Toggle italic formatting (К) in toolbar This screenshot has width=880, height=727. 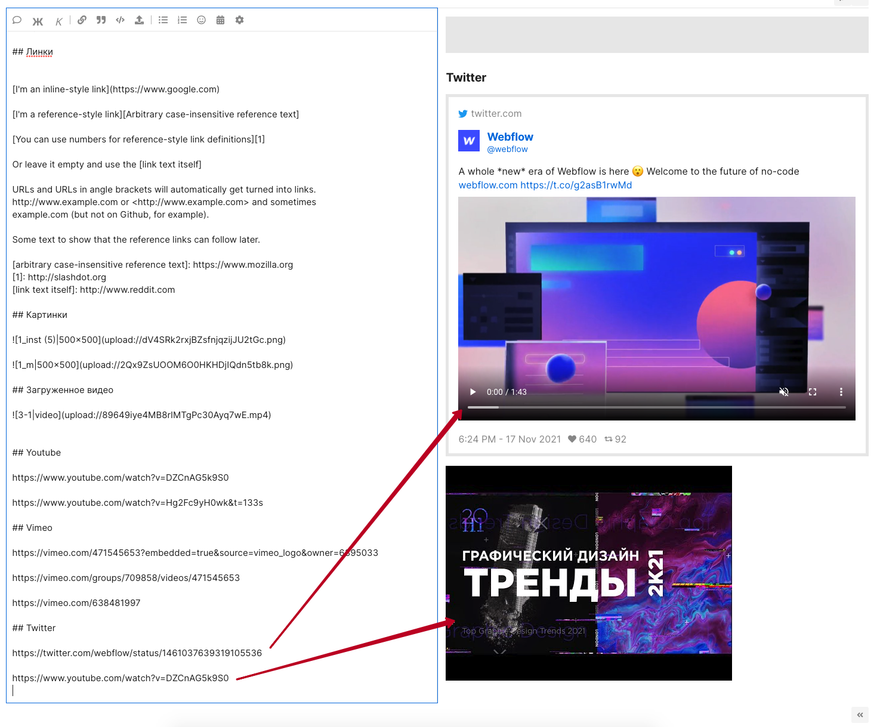pos(58,21)
